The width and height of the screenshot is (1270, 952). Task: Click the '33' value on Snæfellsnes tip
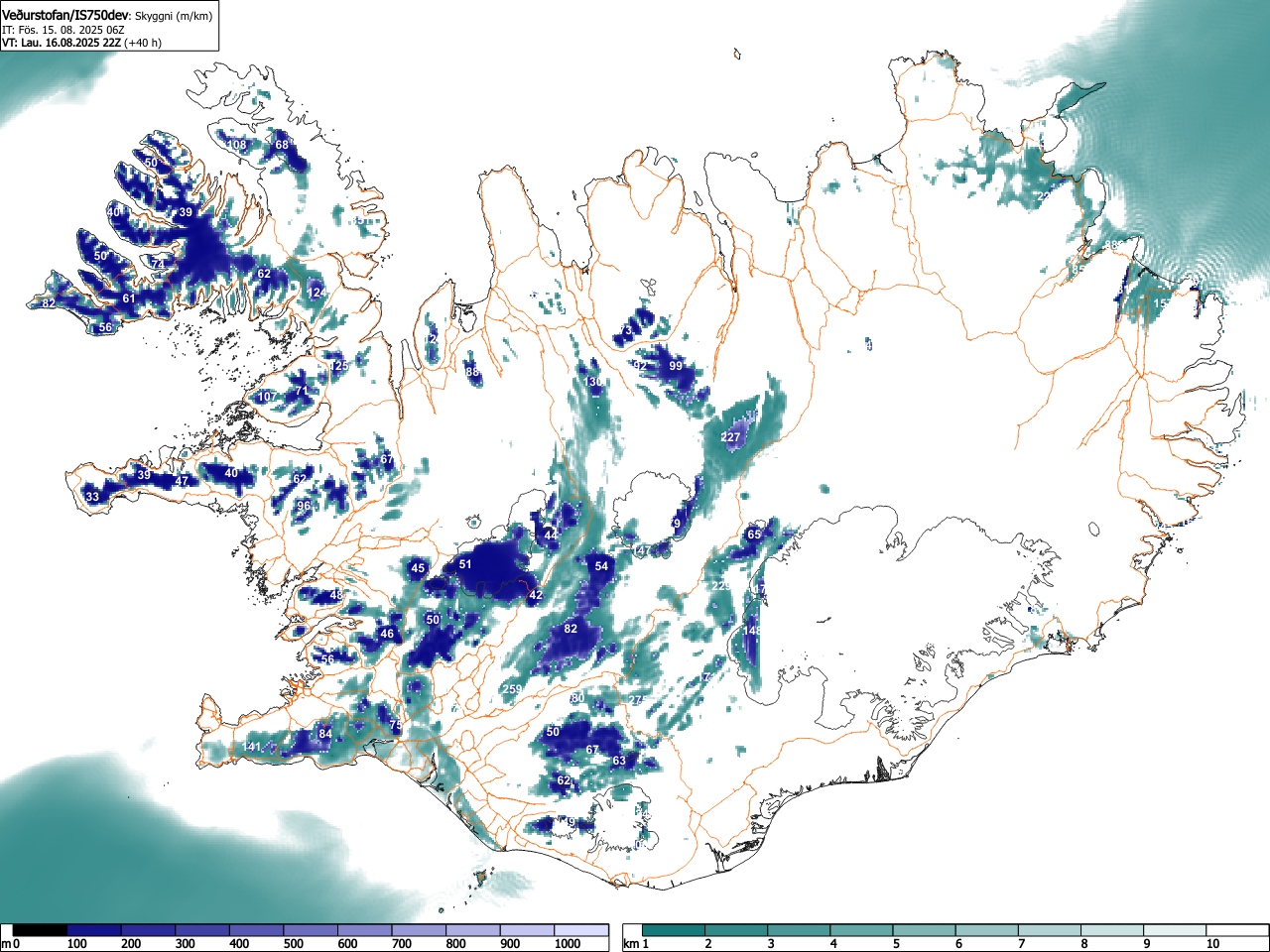tap(92, 497)
